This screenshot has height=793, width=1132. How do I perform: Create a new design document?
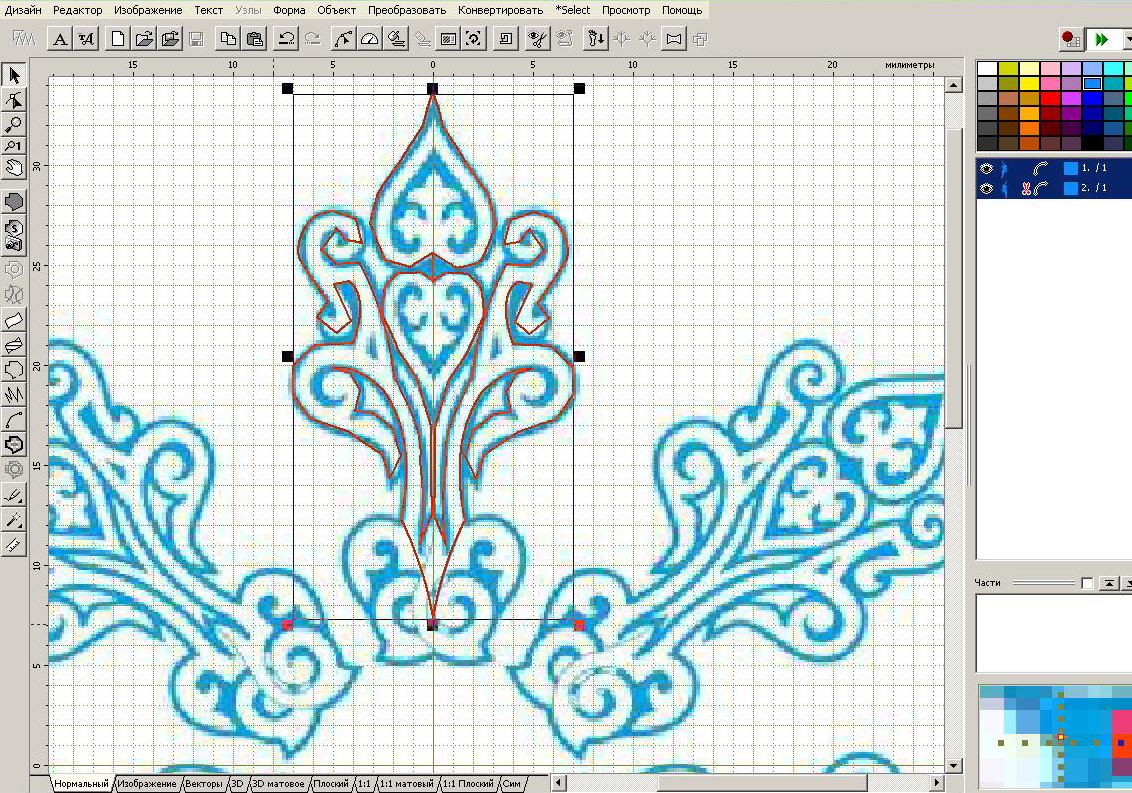[x=118, y=39]
